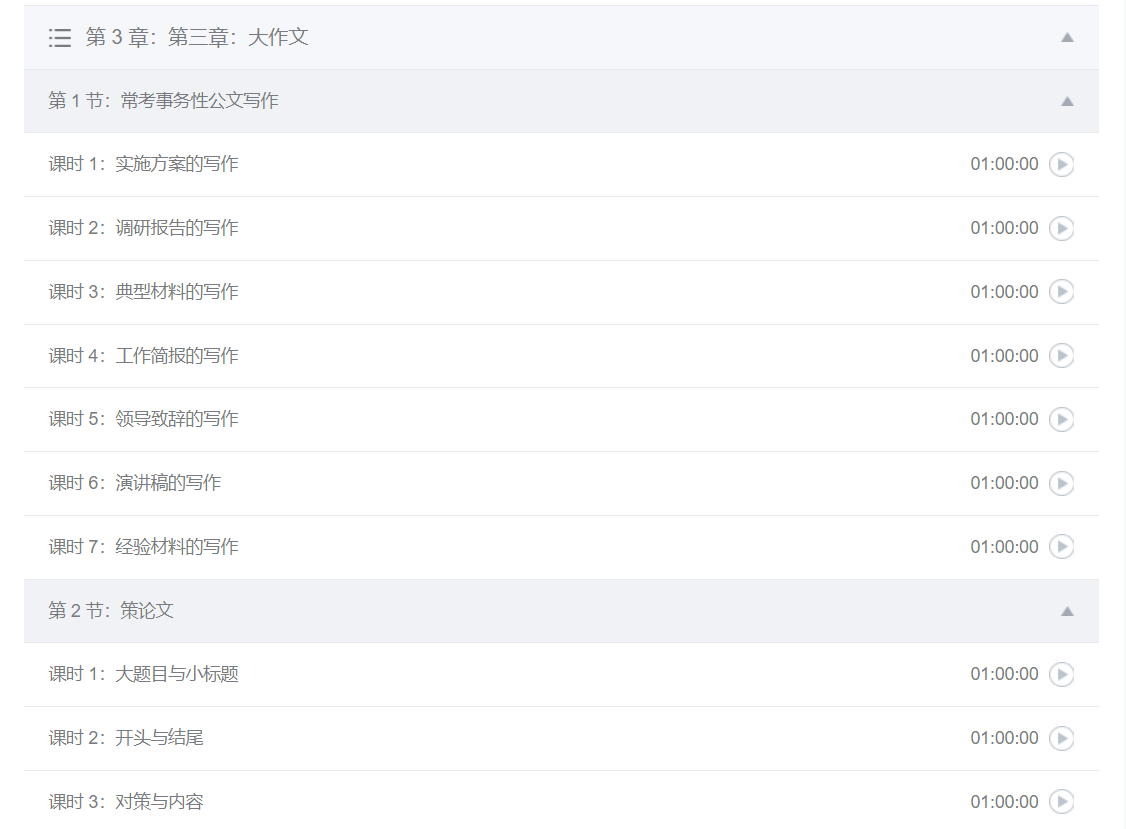This screenshot has height=829, width=1126.
Task: Click the 01:00:00 duration of 调研报告的写作
Action: pyautogui.click(x=1005, y=228)
